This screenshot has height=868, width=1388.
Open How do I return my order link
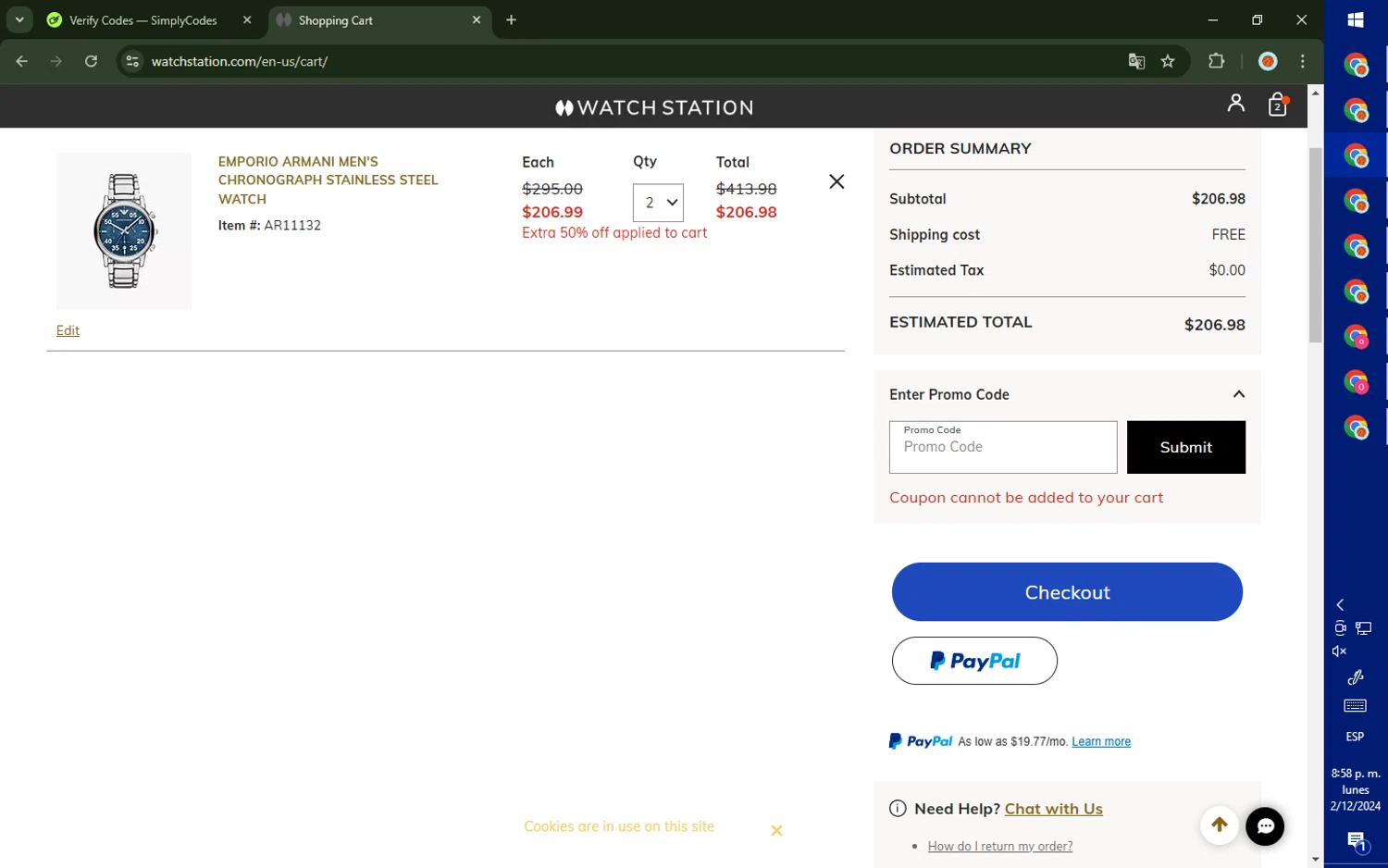coord(1000,846)
